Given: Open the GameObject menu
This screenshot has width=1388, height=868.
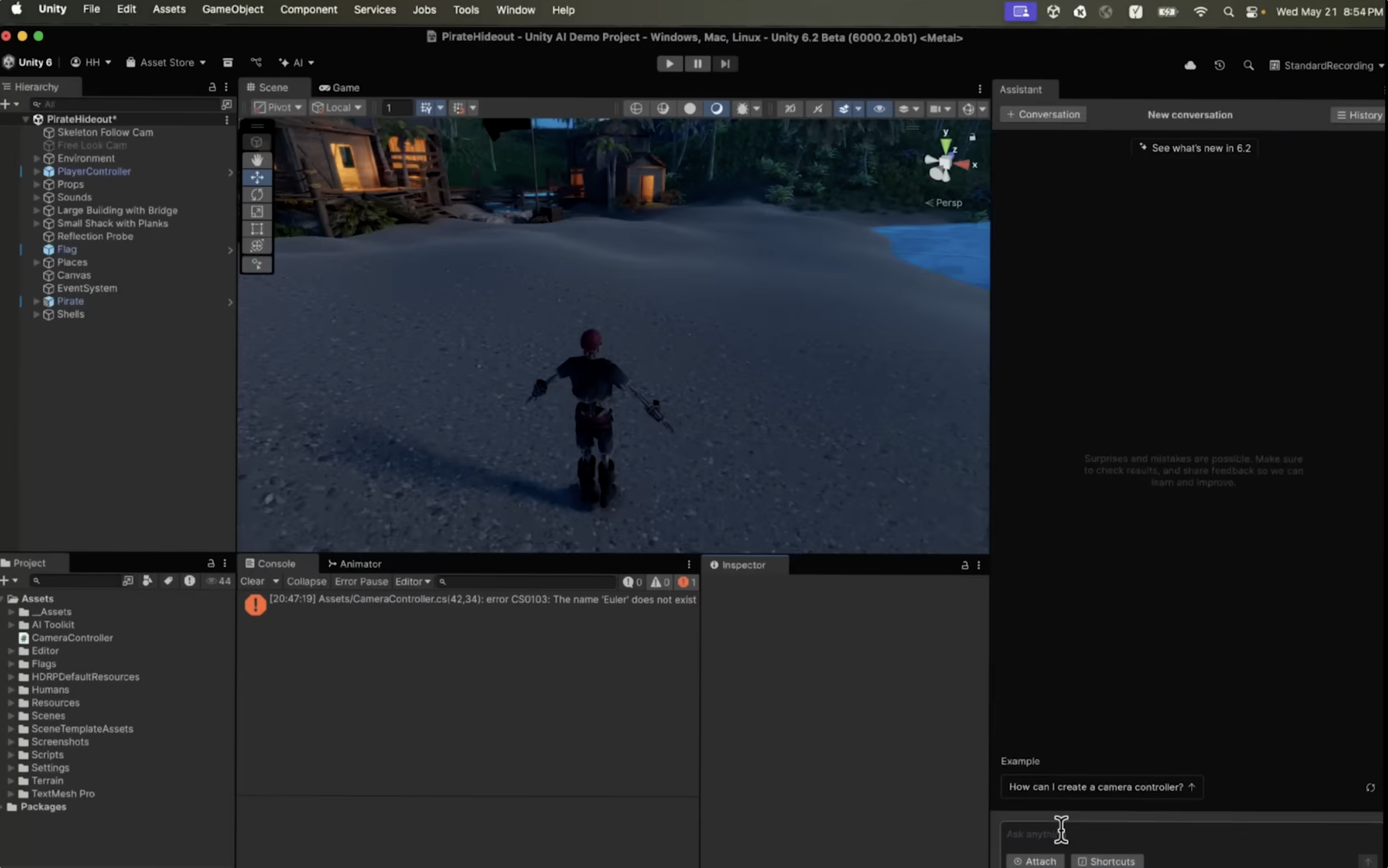Looking at the screenshot, I should (232, 9).
